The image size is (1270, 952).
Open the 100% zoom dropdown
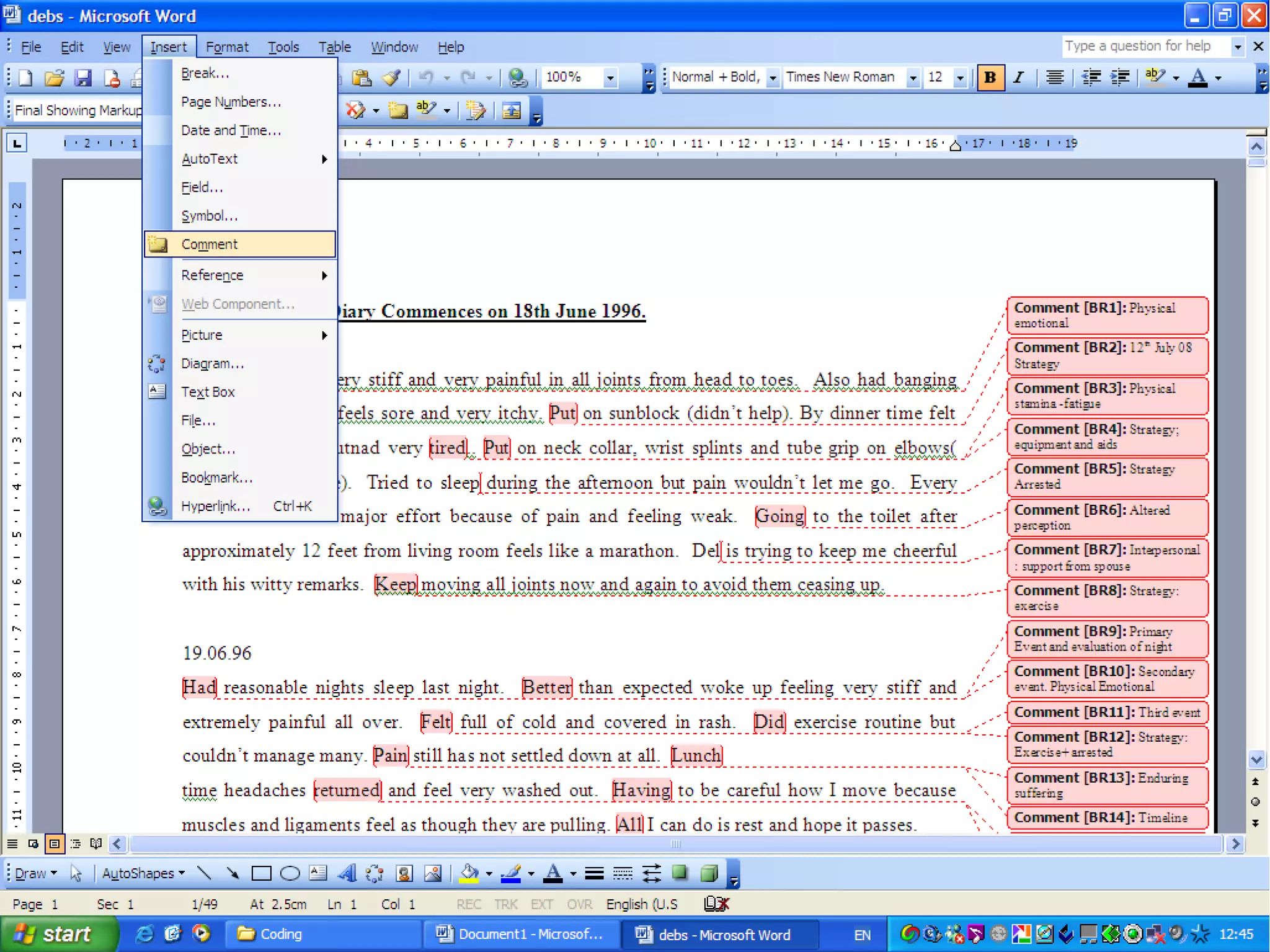point(610,78)
